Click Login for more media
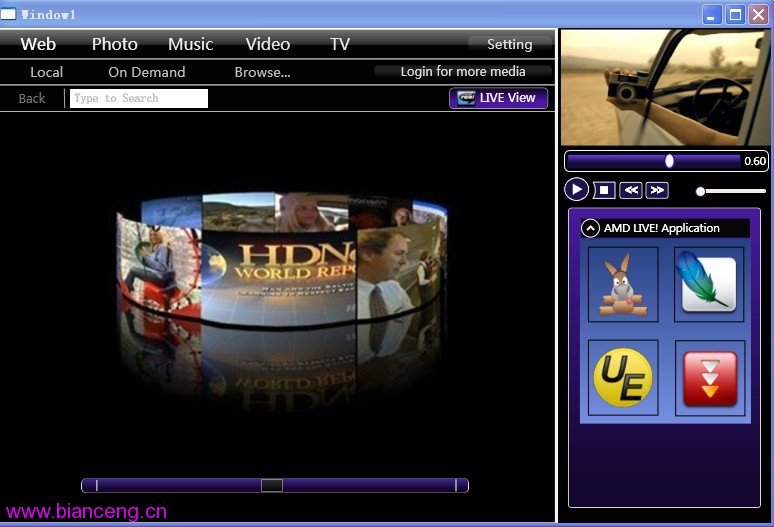The height and width of the screenshot is (527, 774). click(463, 72)
